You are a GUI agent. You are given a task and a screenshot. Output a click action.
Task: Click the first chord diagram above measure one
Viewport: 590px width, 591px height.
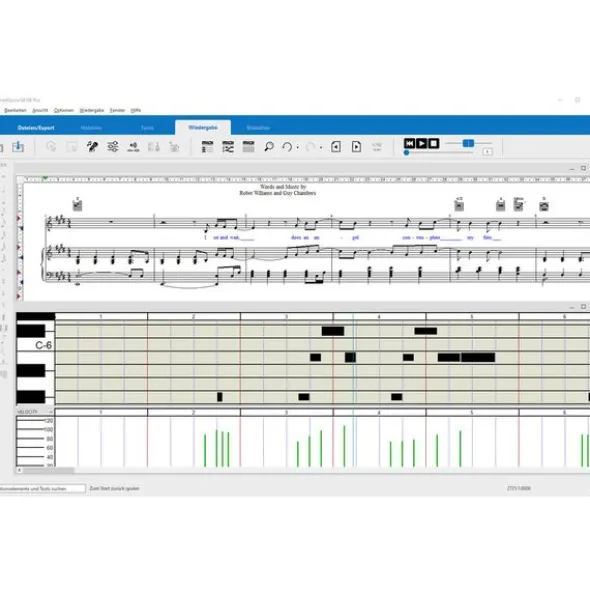77,205
